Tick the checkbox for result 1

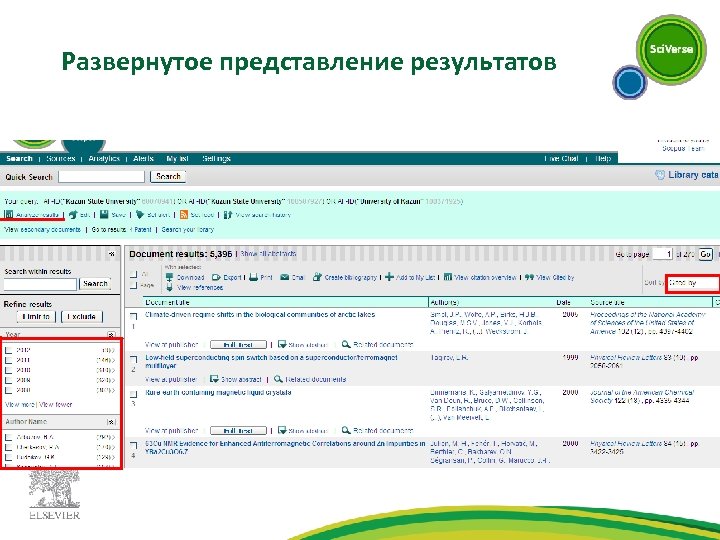coord(134,316)
